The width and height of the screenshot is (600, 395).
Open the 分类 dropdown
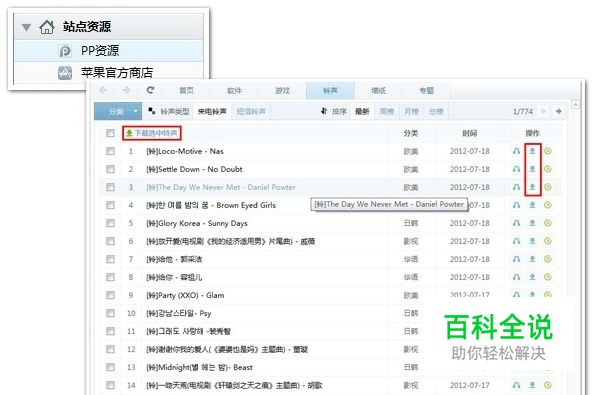click(x=118, y=111)
